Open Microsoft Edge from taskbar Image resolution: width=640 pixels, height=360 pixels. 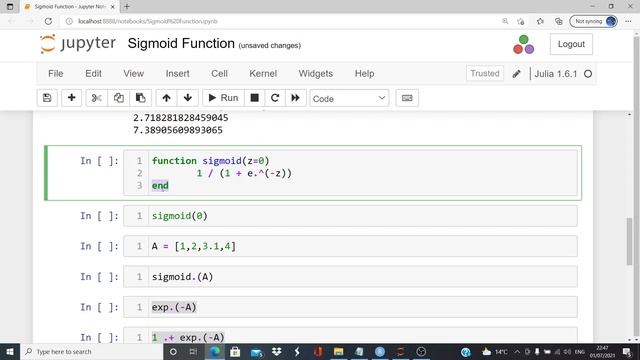coord(215,351)
